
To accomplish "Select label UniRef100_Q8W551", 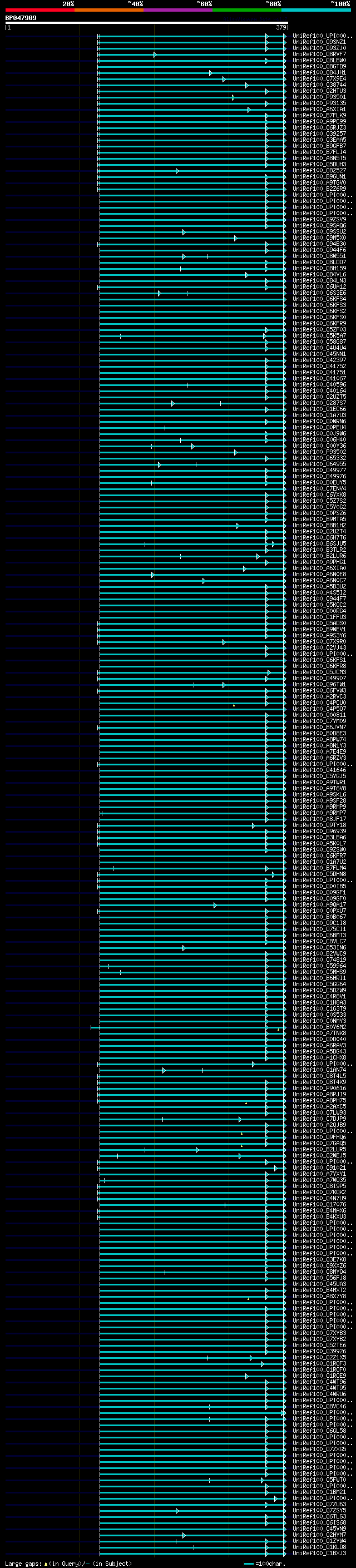I will (x=319, y=256).
